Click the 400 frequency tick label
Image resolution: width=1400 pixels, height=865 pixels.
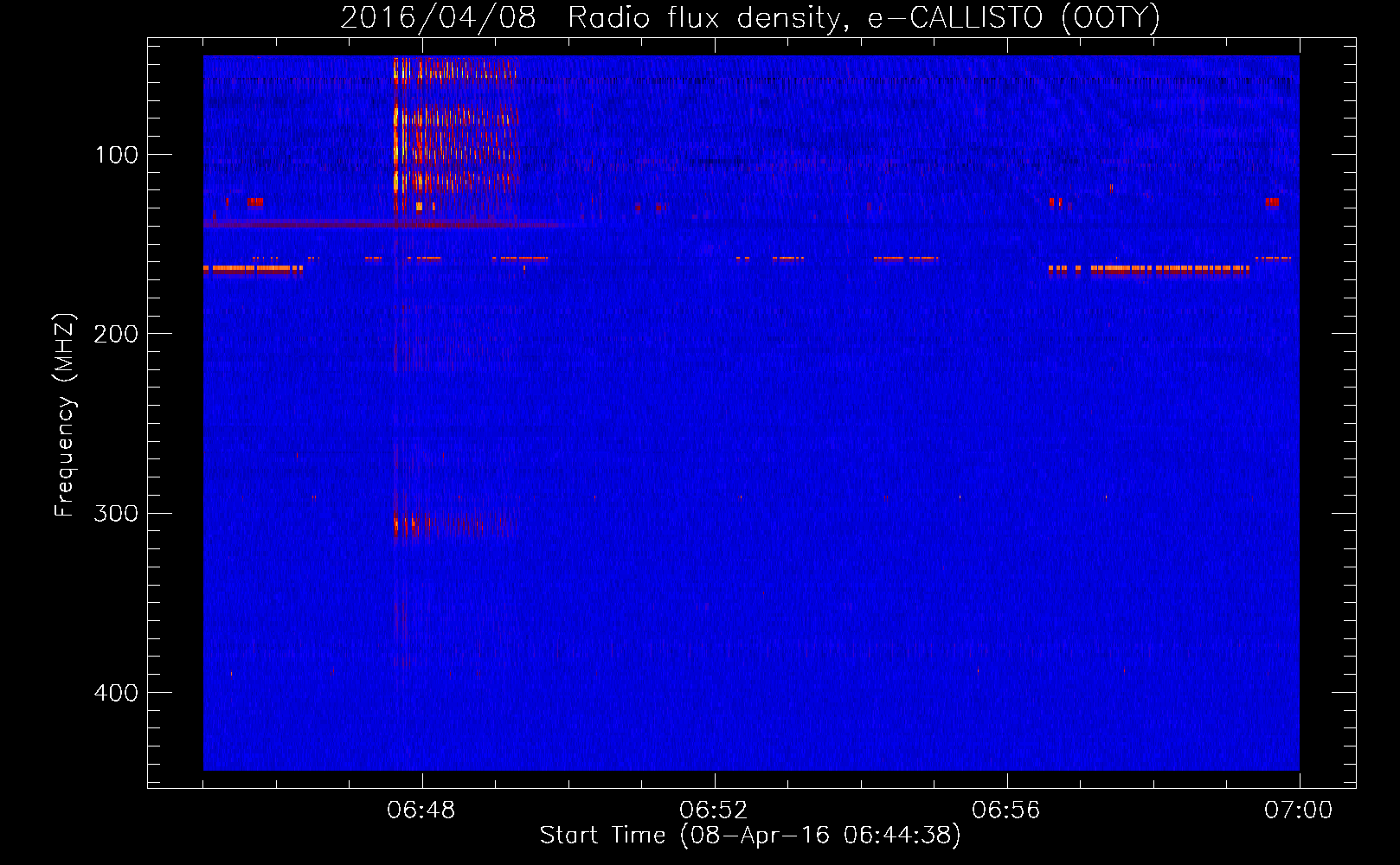coord(116,693)
